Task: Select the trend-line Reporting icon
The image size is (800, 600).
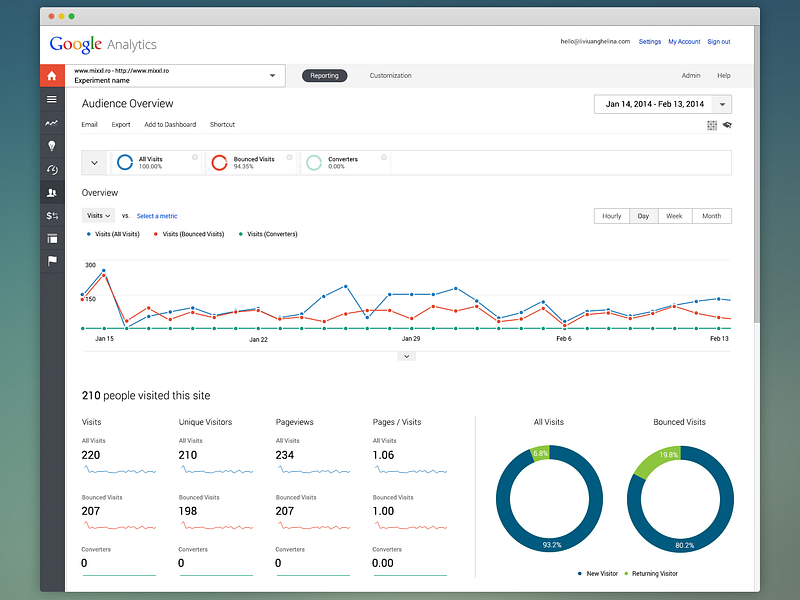Action: point(52,122)
